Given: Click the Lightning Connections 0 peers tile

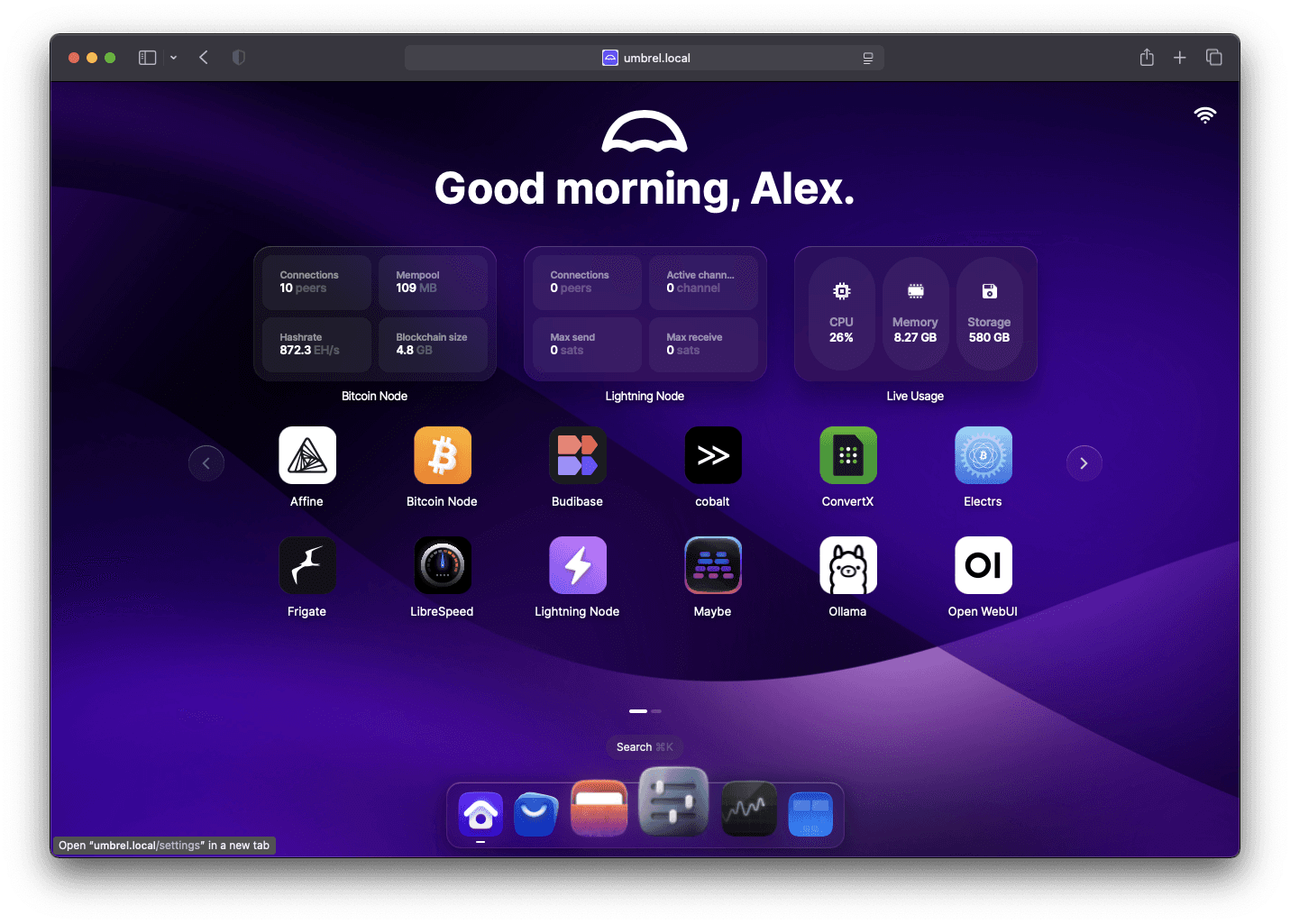Looking at the screenshot, I should (x=587, y=282).
